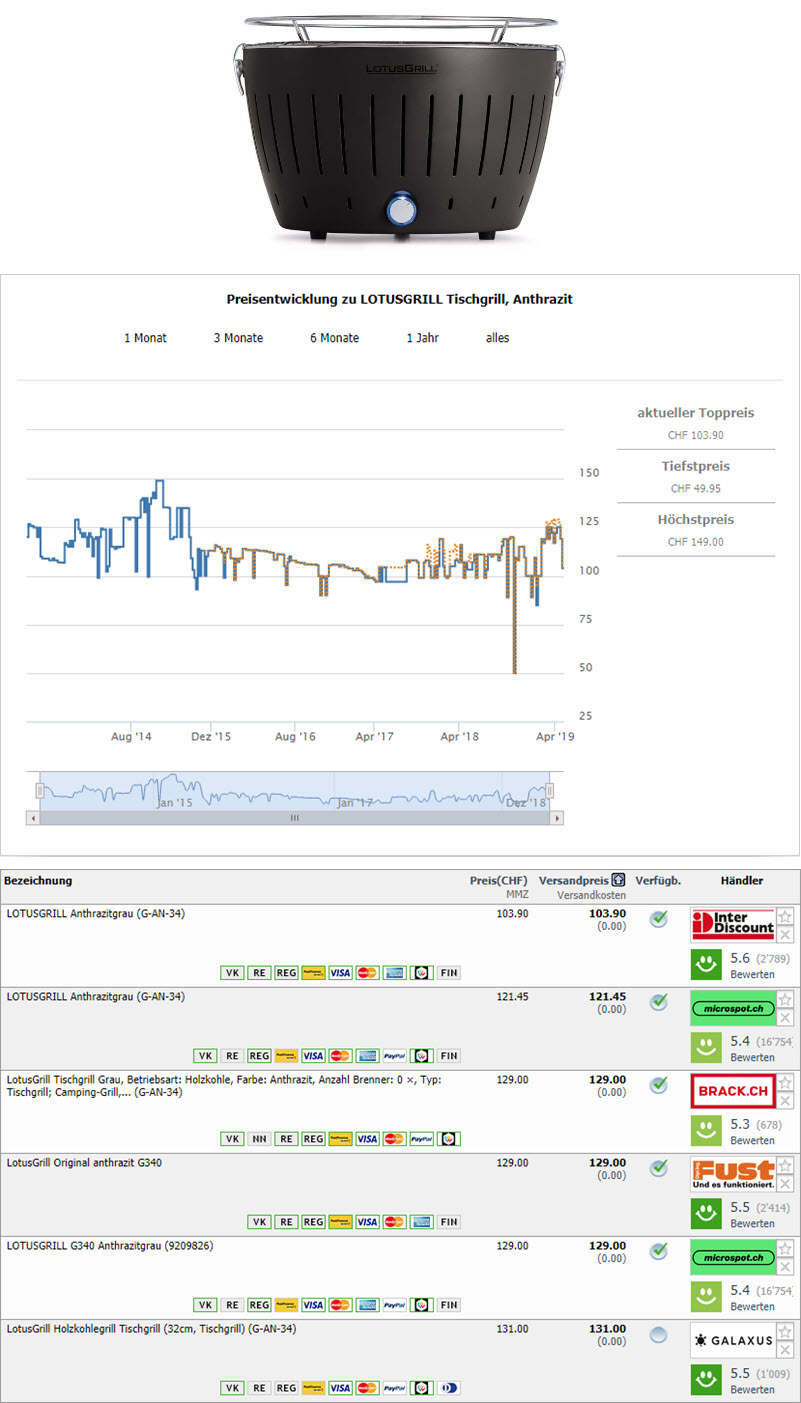This screenshot has height=1403, width=801.
Task: Toggle favorite star for Galaxus offer
Action: point(786,1332)
